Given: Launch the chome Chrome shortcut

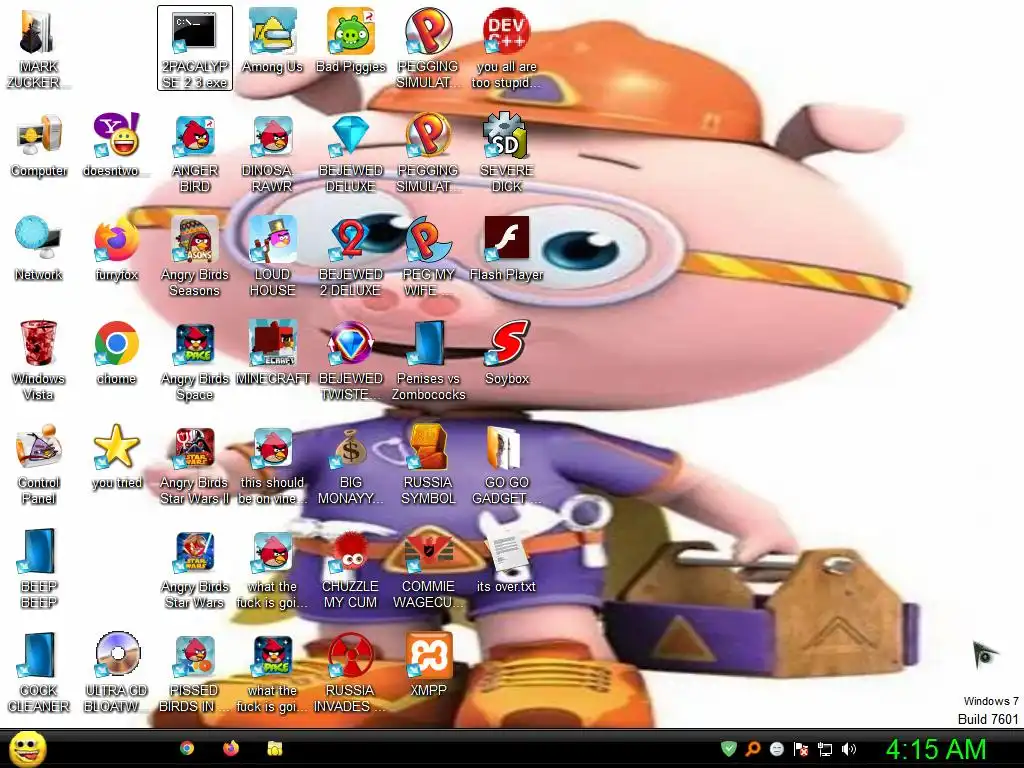Looking at the screenshot, I should pos(116,353).
